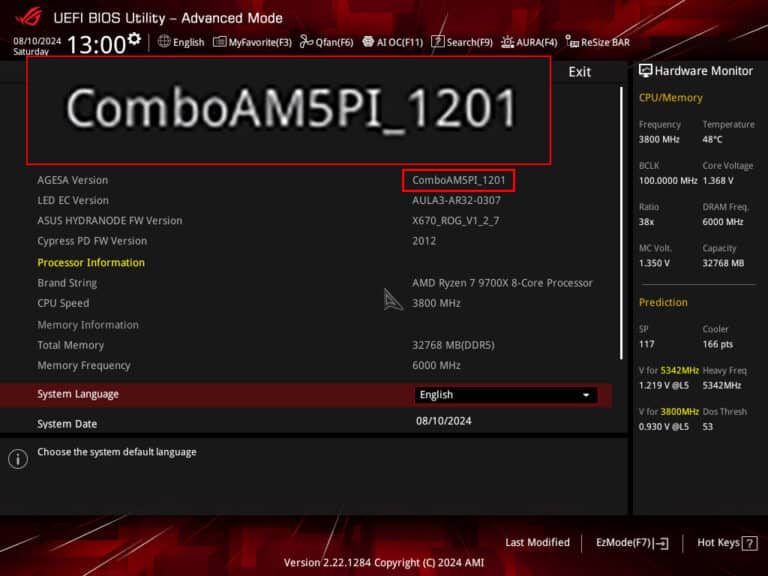768x576 pixels.
Task: Click the Prediction heading
Action: (x=663, y=303)
